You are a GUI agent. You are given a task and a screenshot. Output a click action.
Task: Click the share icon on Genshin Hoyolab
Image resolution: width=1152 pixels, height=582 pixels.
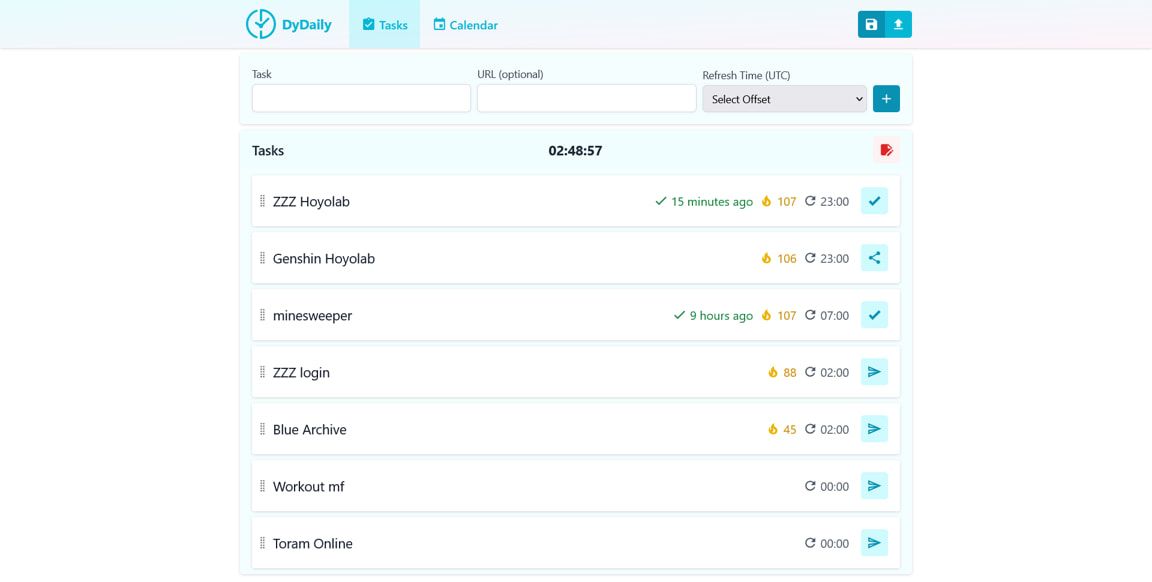pyautogui.click(x=874, y=257)
